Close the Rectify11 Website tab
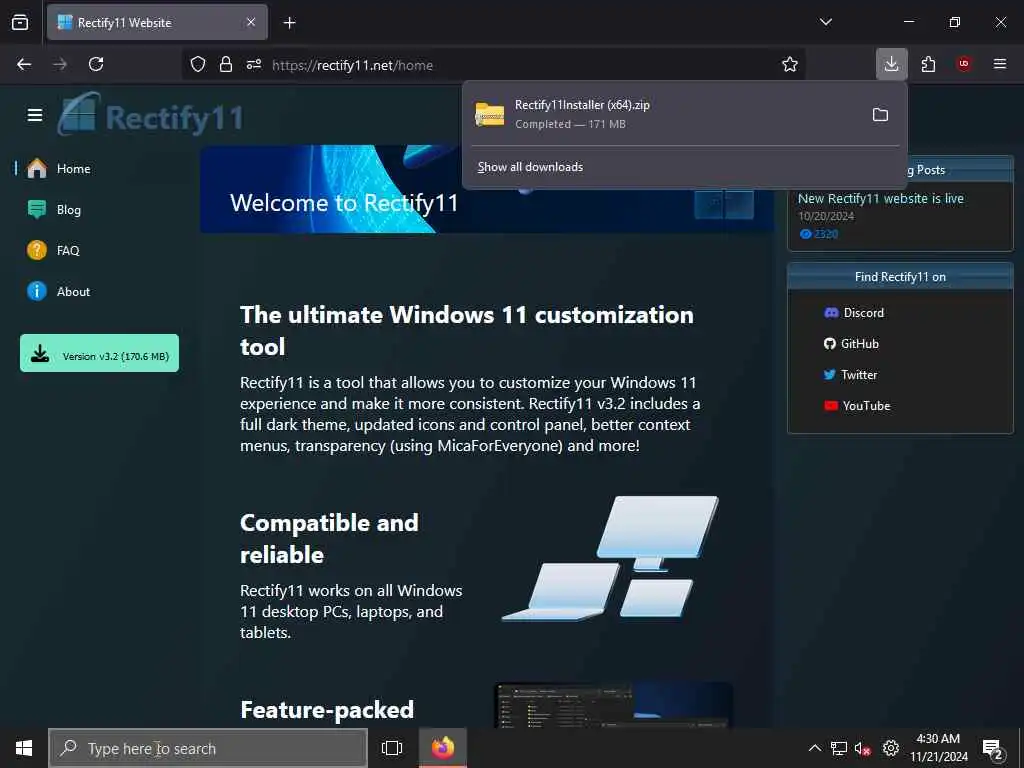 point(251,22)
